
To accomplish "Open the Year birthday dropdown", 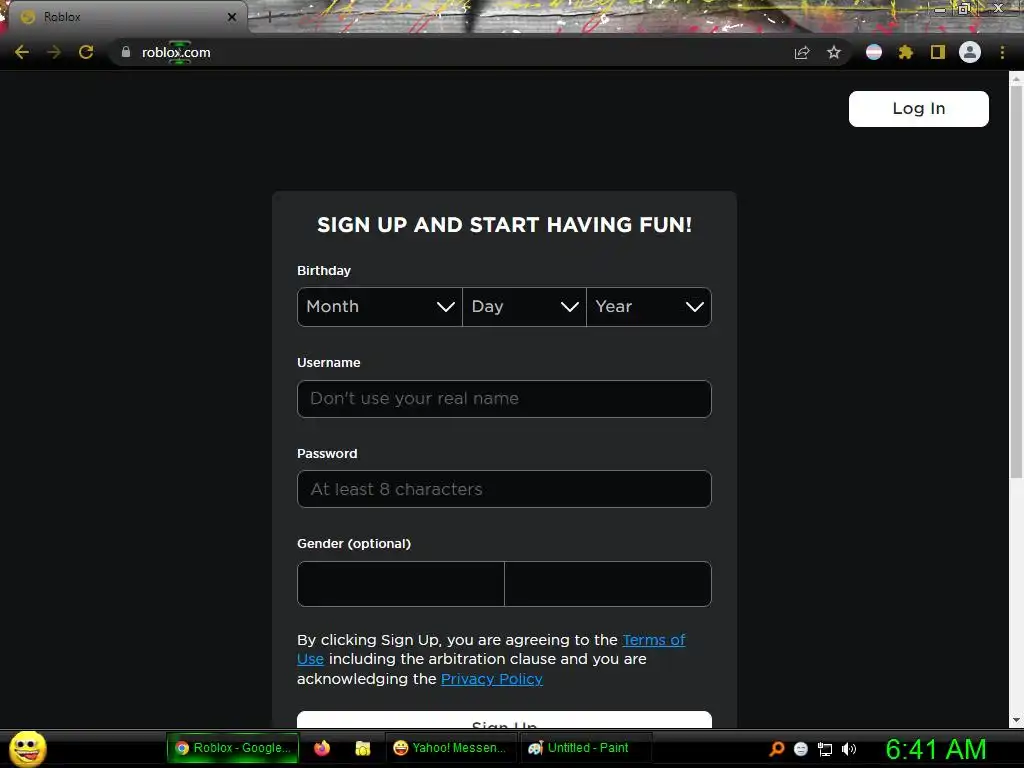I will point(649,307).
